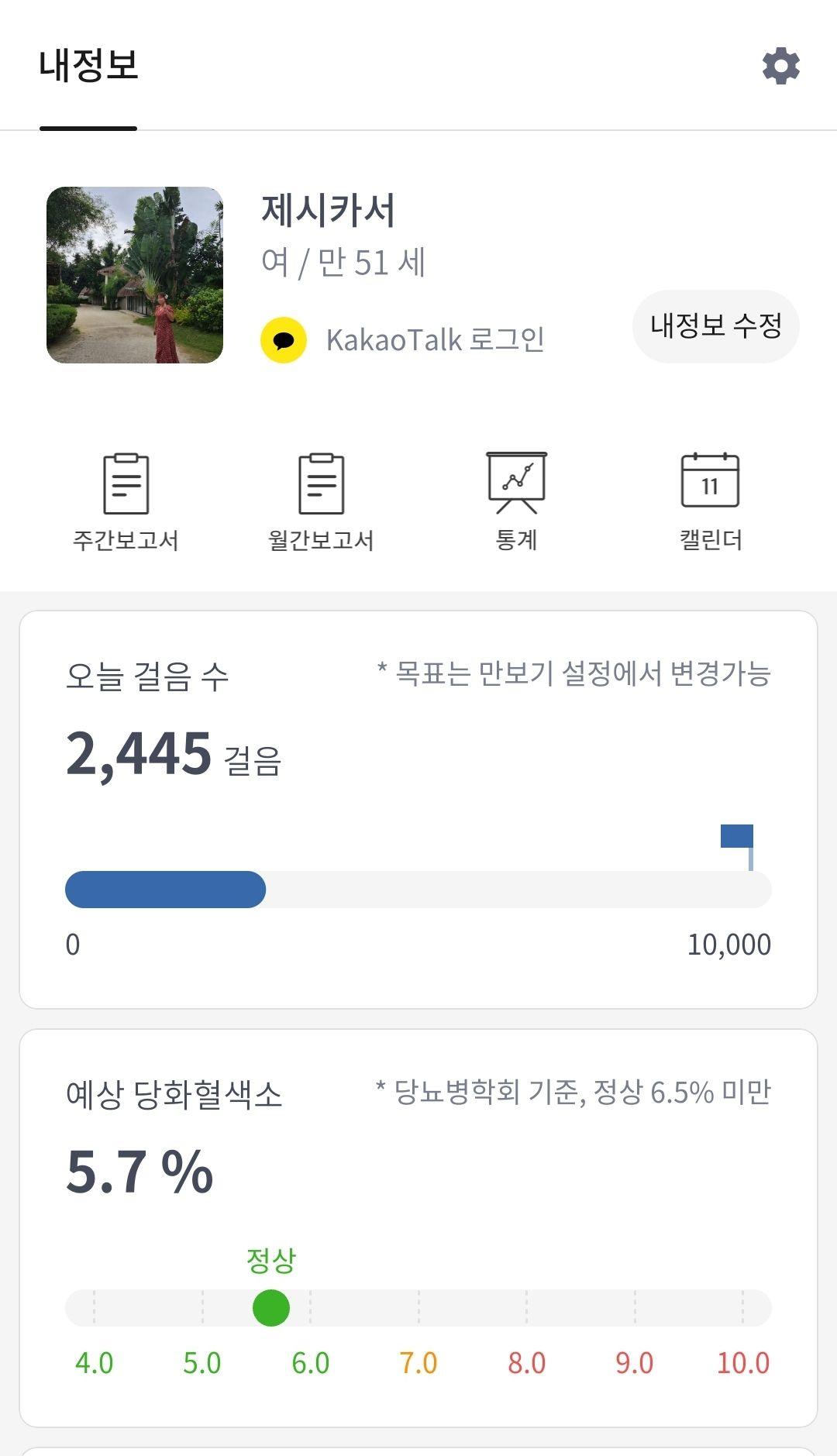Open the 예상 당화혈색소 card title
The width and height of the screenshot is (837, 1456).
coord(174,1094)
